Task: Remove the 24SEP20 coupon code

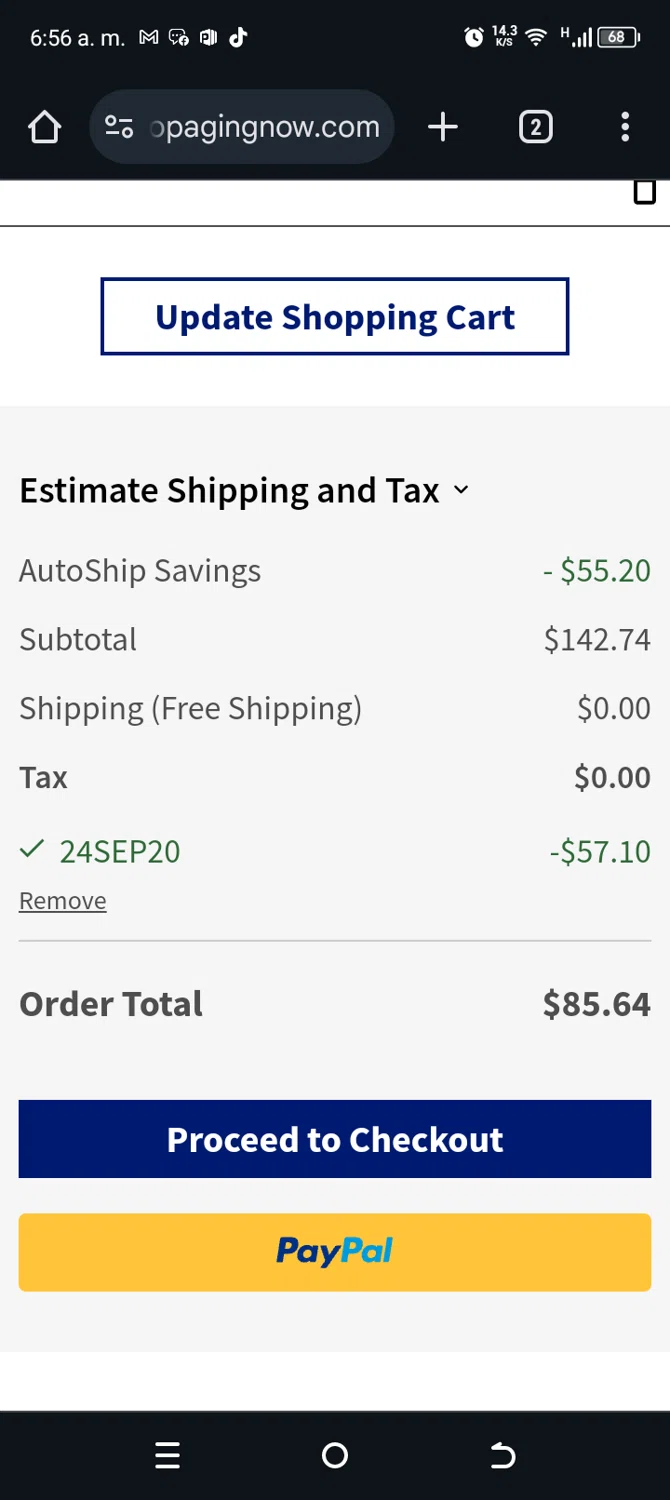Action: pyautogui.click(x=63, y=901)
